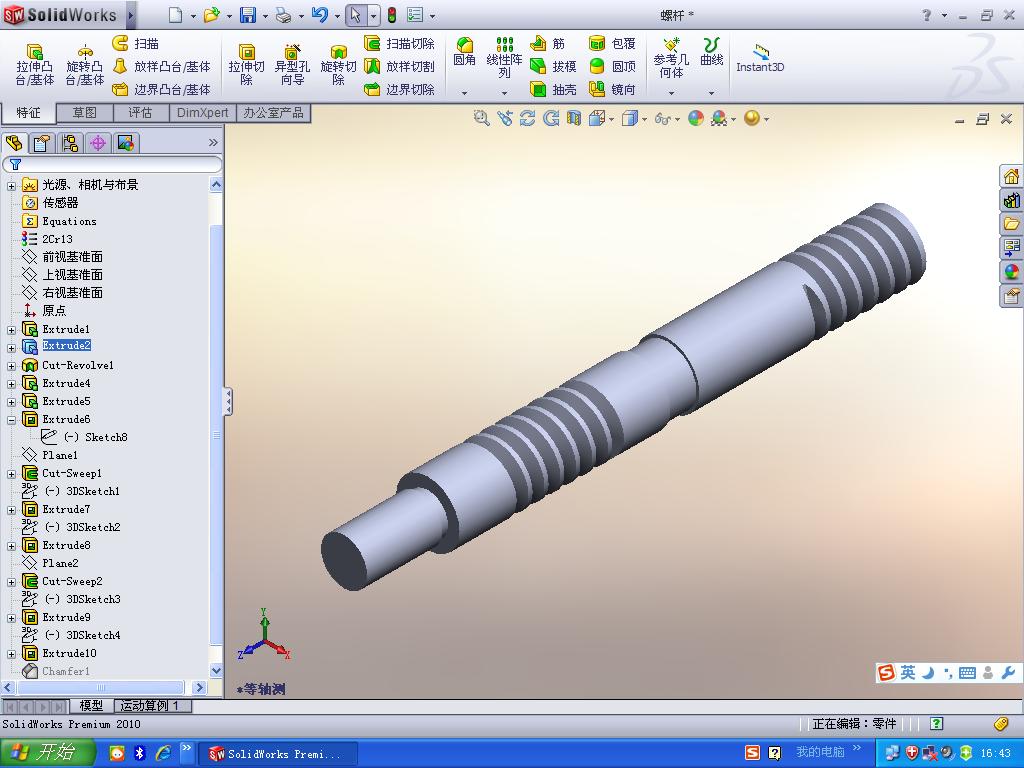Click the Section View icon in view toolbar

coord(573,118)
